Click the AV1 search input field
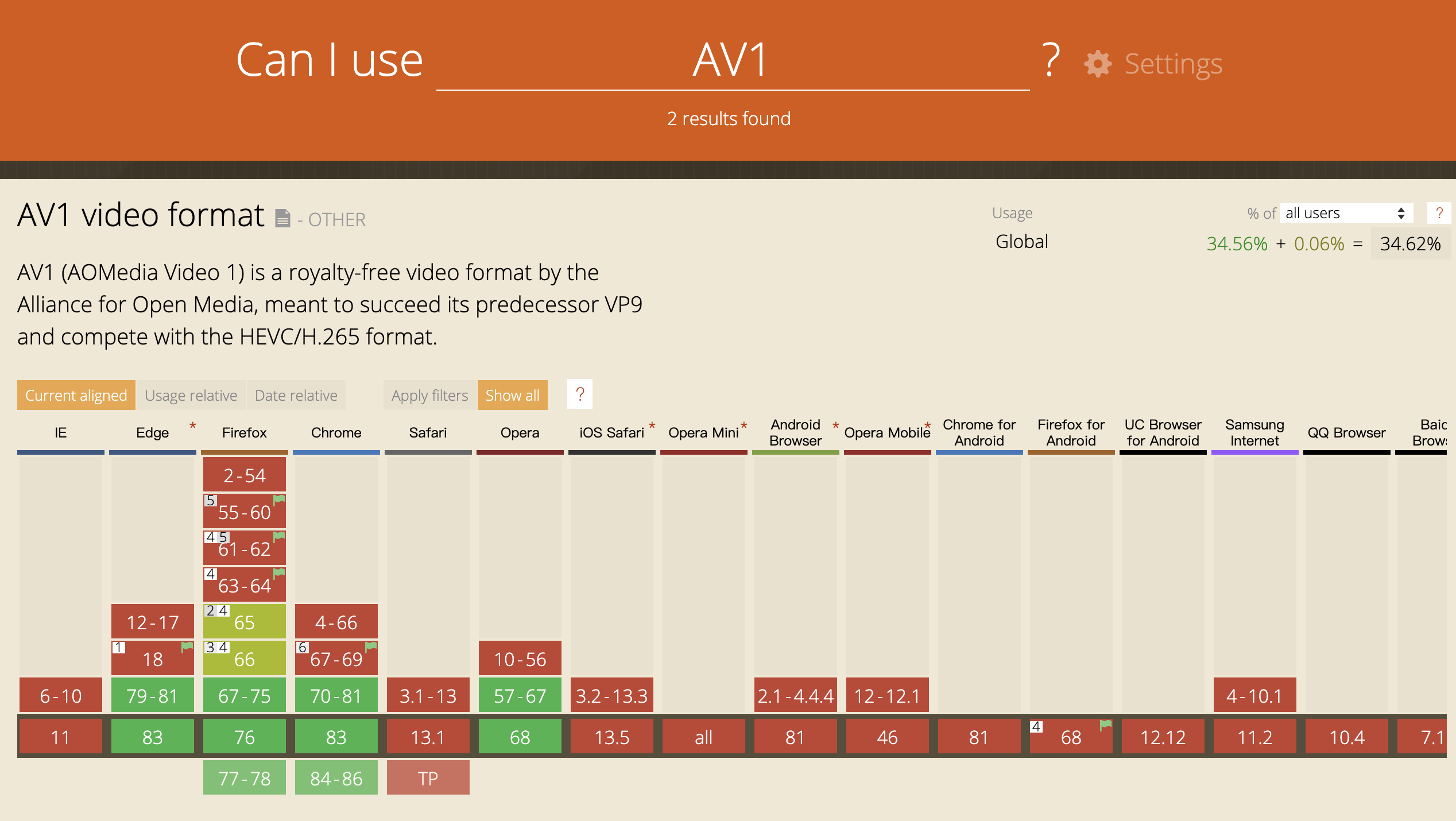Image resolution: width=1456 pixels, height=821 pixels. [x=732, y=60]
